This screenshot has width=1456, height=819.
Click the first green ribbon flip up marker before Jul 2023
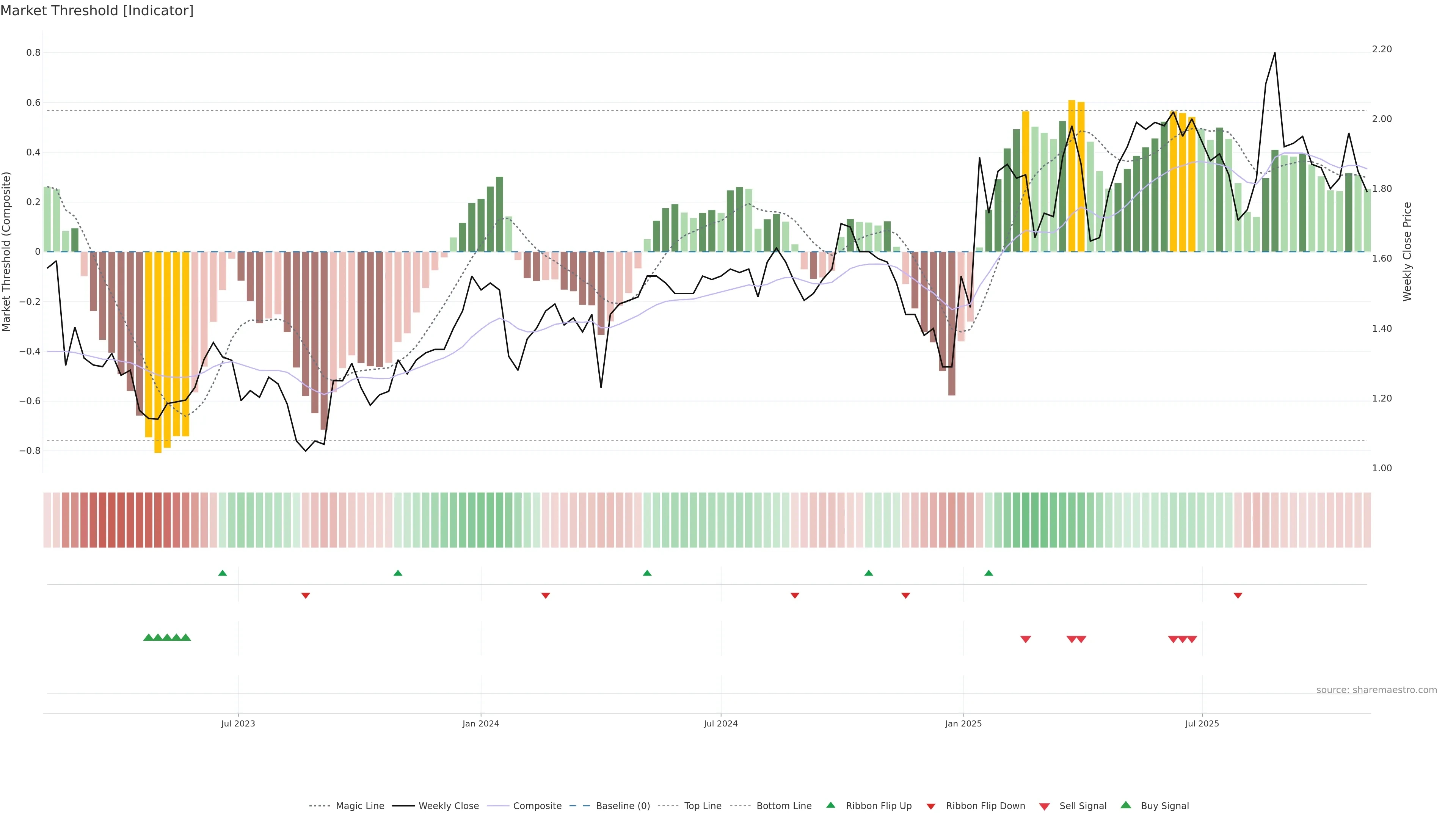pos(222,573)
